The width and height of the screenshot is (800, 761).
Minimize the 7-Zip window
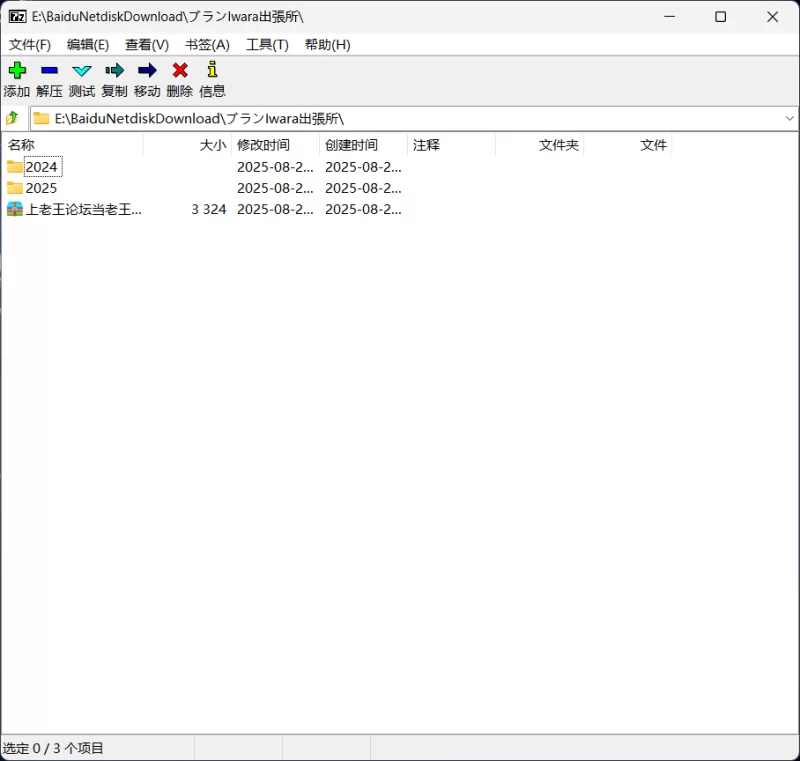coord(670,17)
